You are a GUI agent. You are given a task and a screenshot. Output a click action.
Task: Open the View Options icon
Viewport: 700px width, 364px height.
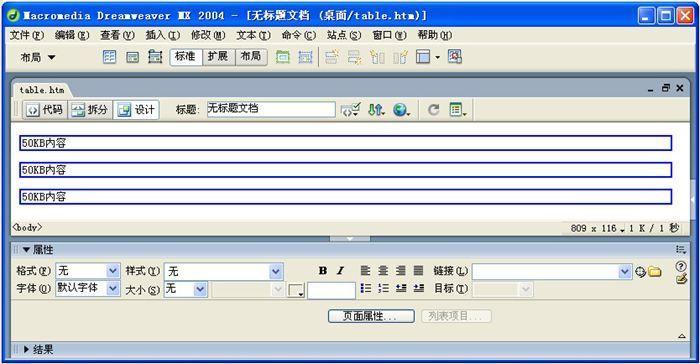pos(458,109)
